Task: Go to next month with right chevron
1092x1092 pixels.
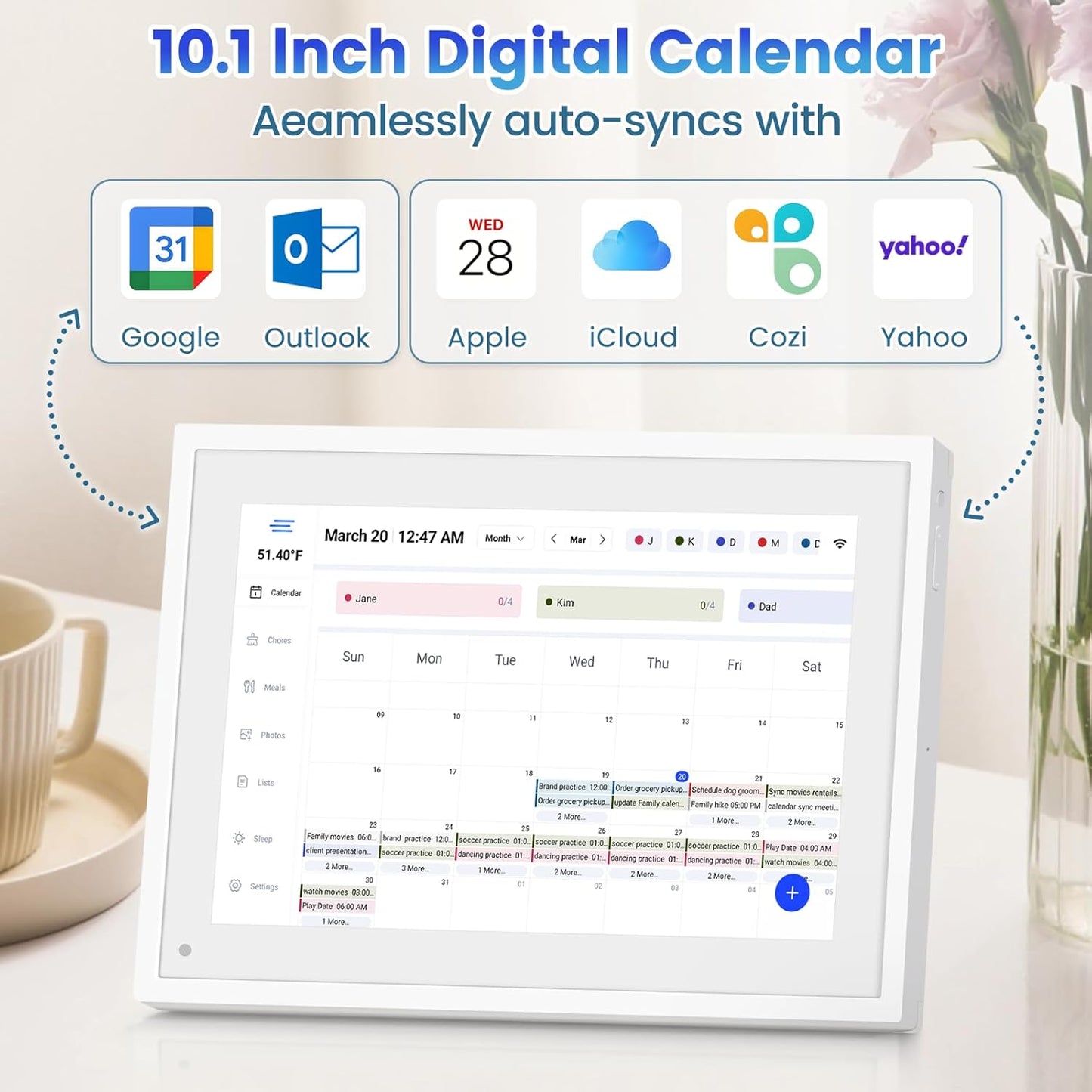Action: pos(602,540)
